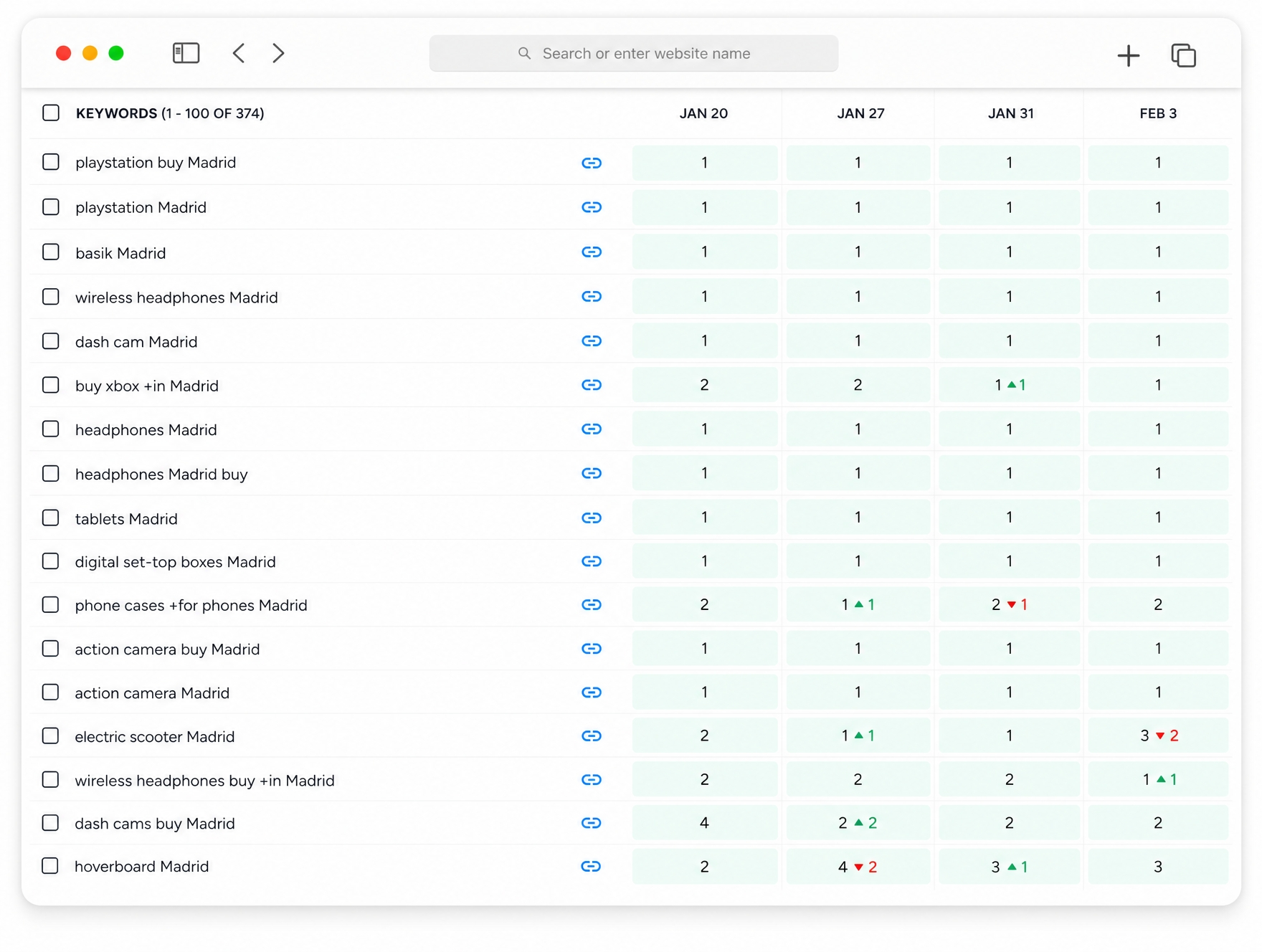
Task: Select checkbox for action camera Madrid
Action: (x=51, y=692)
